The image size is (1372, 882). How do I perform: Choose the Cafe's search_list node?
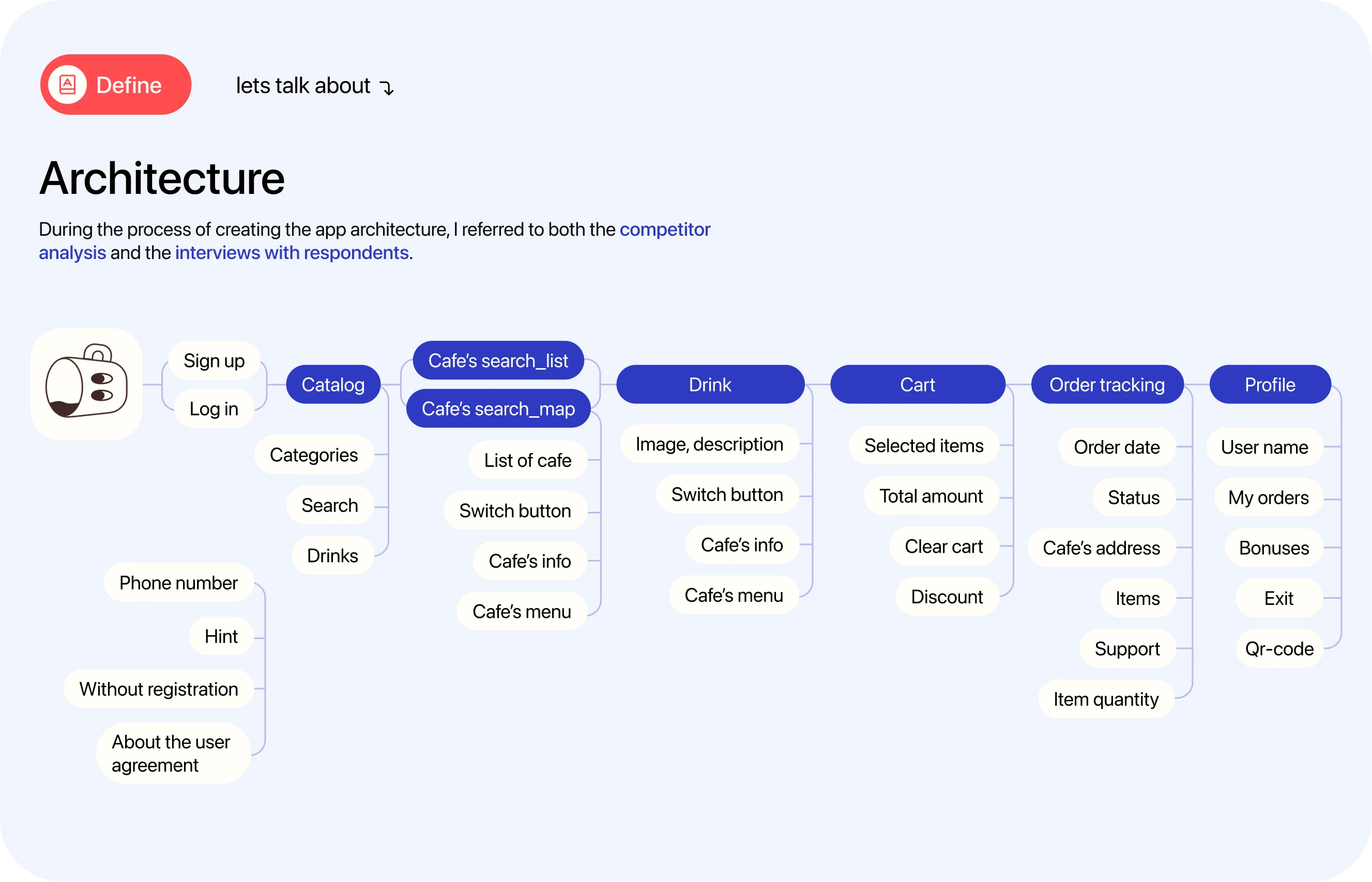tap(498, 360)
